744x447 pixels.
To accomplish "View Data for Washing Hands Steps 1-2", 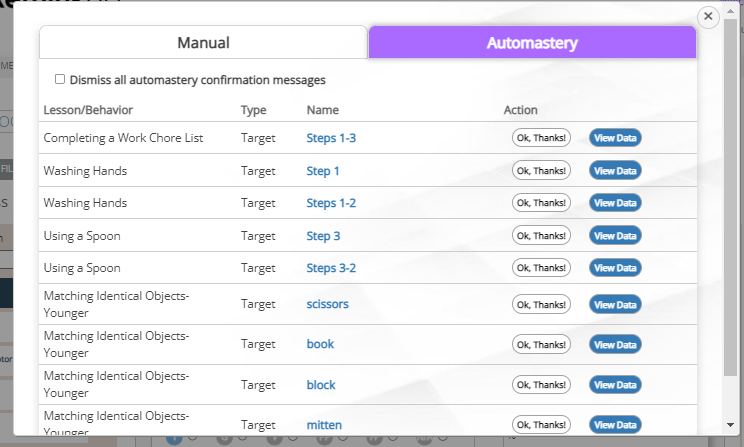I will pyautogui.click(x=615, y=203).
